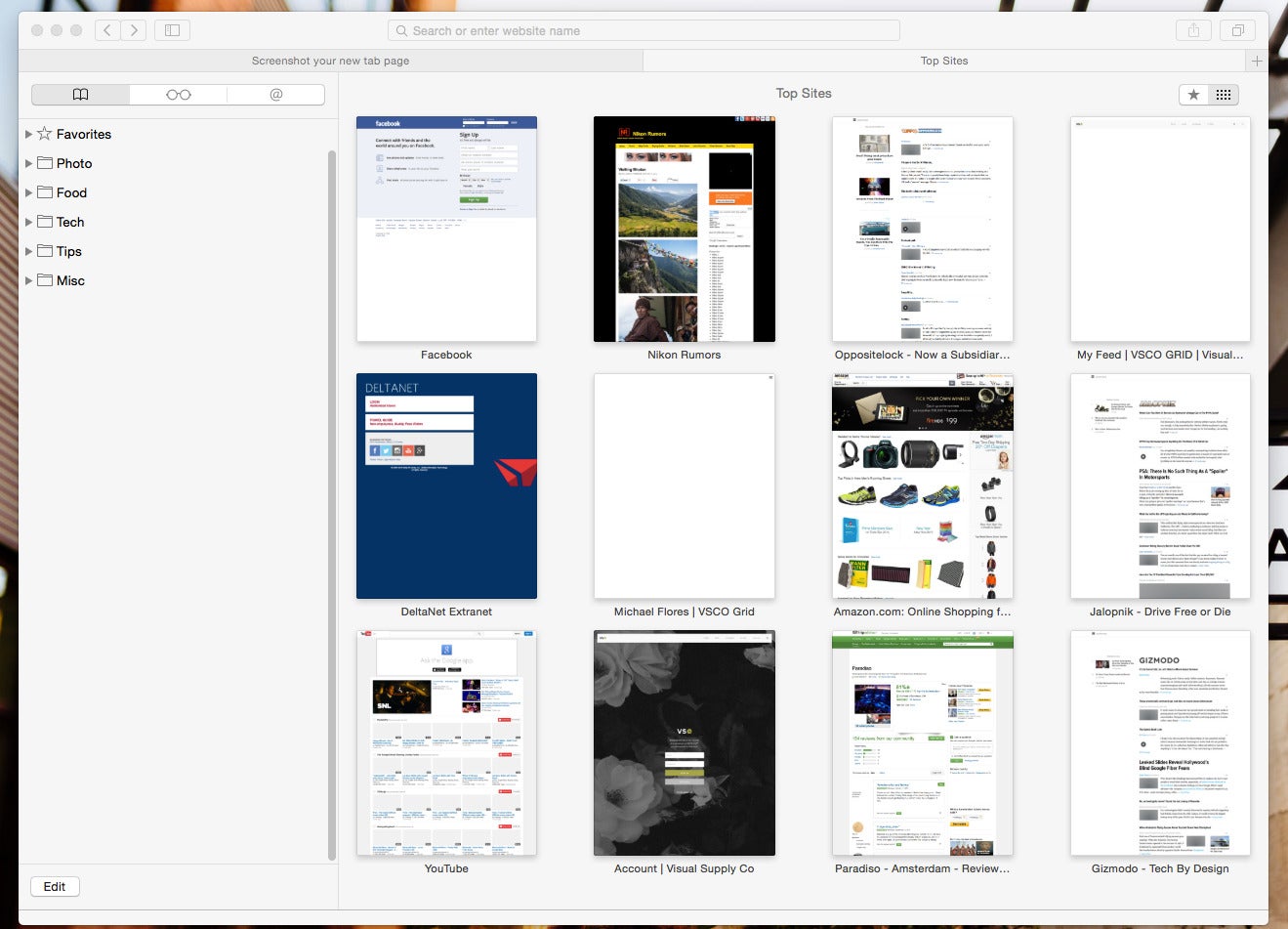This screenshot has width=1288, height=929.
Task: Go forward with the forward arrow
Action: [x=134, y=30]
